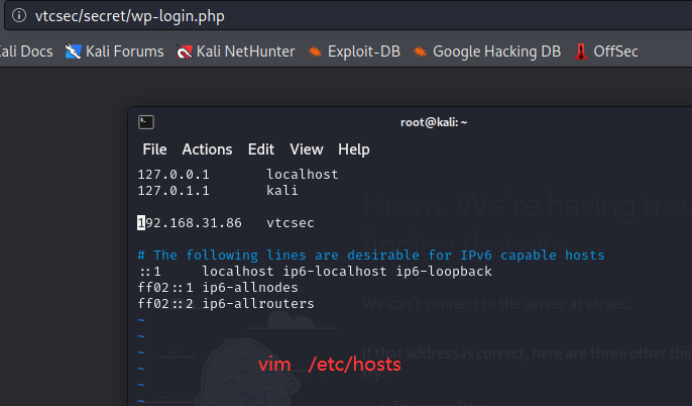Open the terminal View menu
This screenshot has height=406, width=692.
pyautogui.click(x=306, y=150)
